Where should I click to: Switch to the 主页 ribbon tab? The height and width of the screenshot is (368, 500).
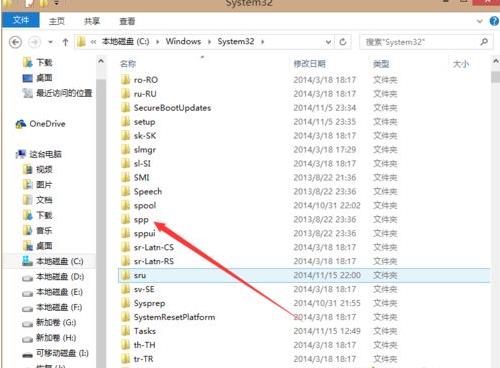pos(57,21)
